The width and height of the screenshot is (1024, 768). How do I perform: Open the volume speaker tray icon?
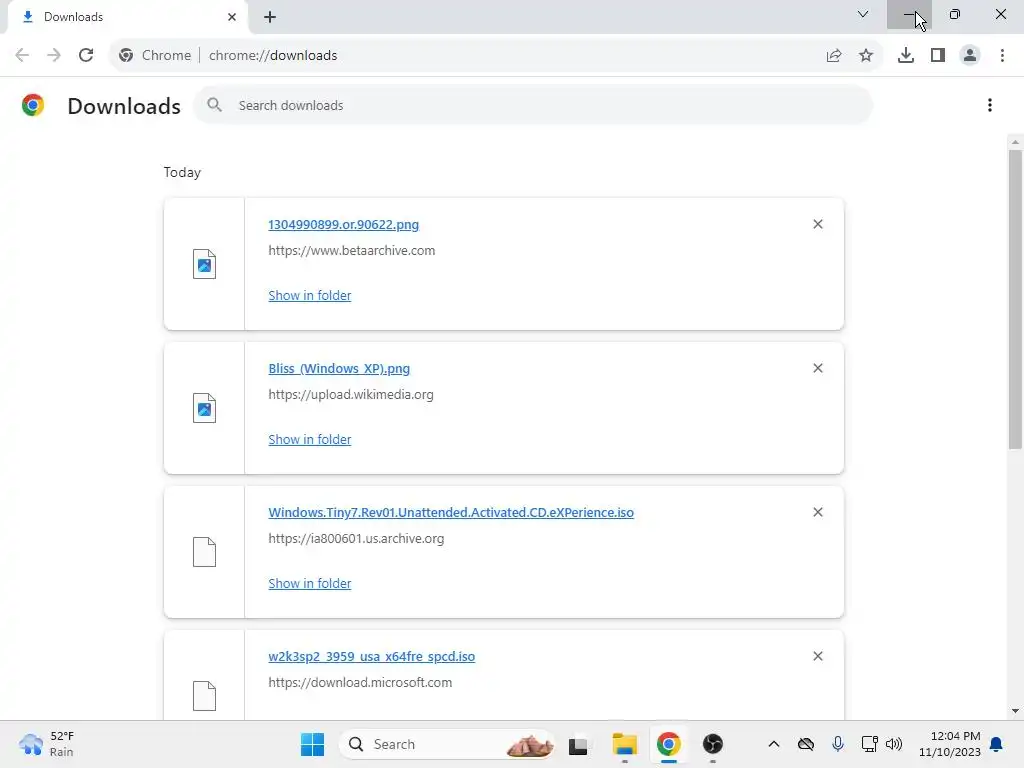tap(893, 744)
